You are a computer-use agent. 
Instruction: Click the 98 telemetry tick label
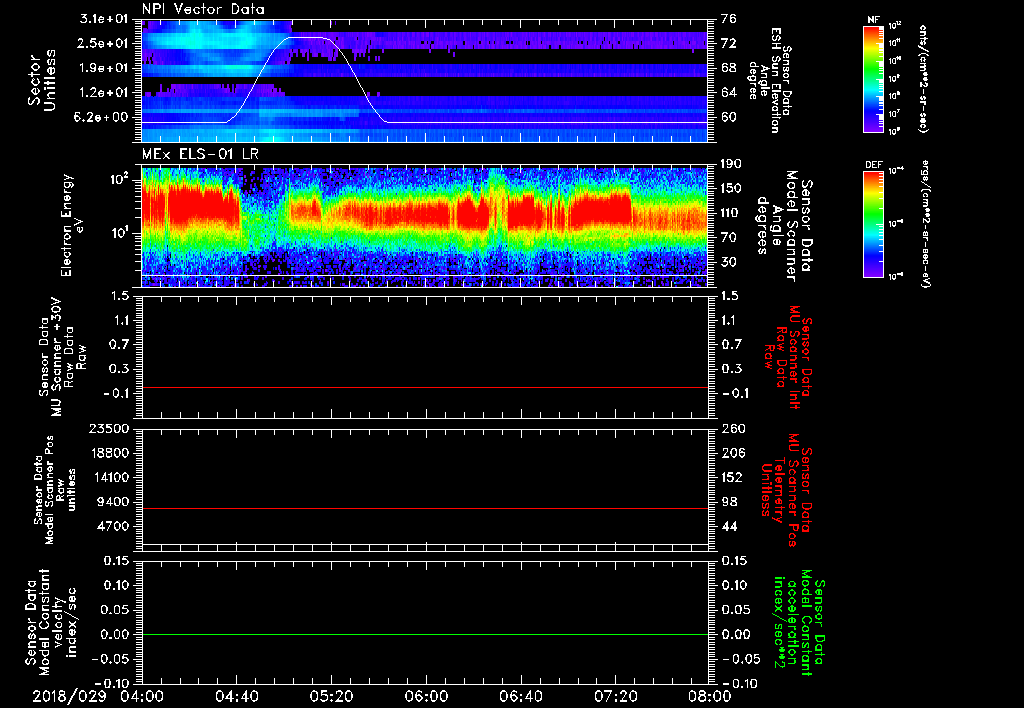[729, 502]
